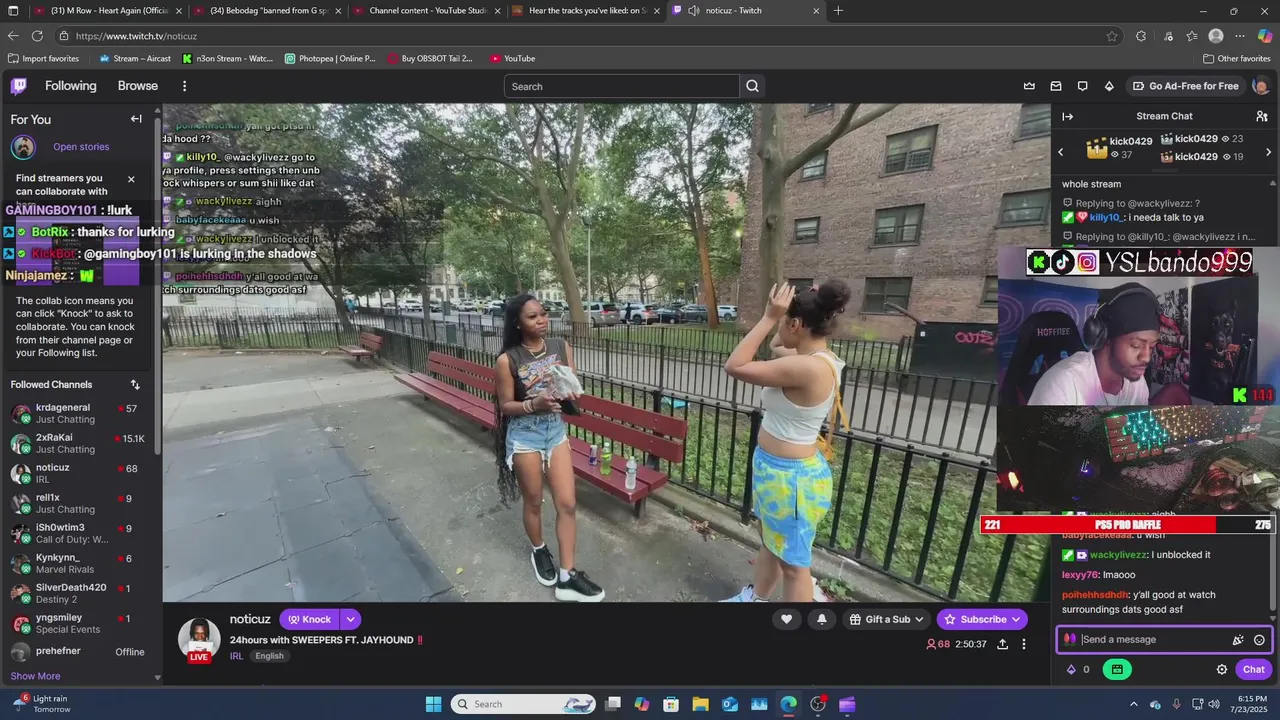Click Show More followed channels
Viewport: 1280px width, 720px height.
[35, 676]
